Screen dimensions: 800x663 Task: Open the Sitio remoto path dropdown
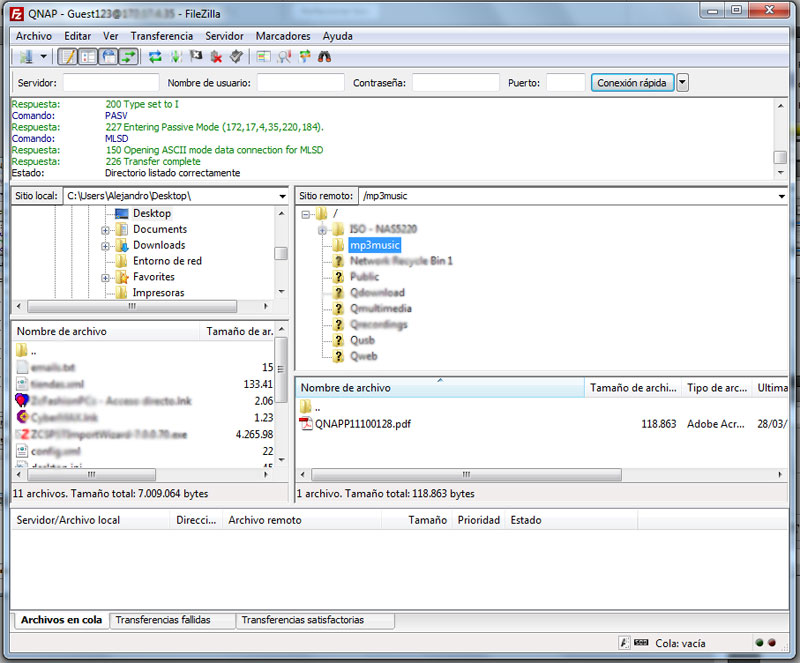tap(781, 197)
